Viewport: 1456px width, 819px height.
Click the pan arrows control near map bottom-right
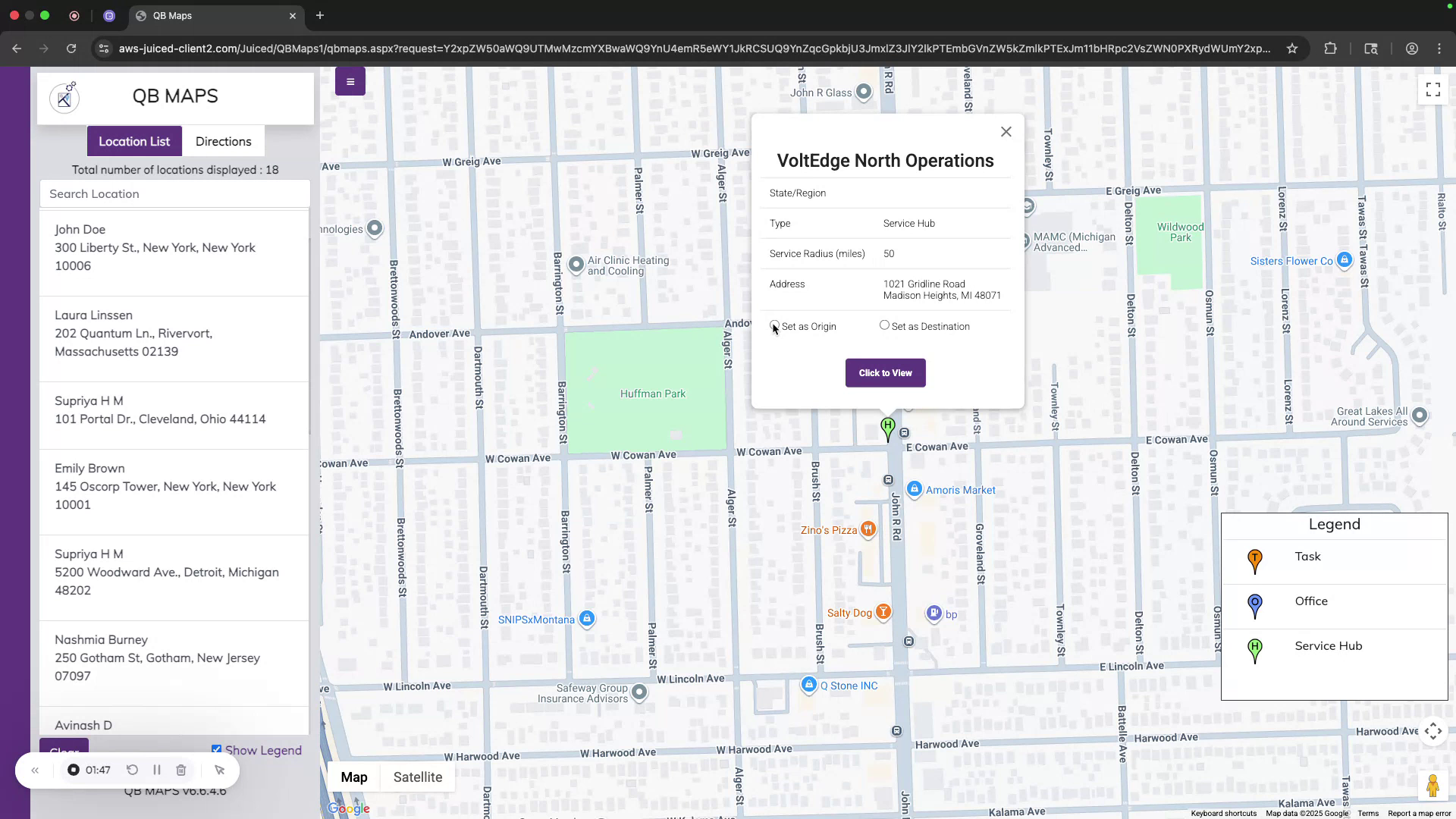[x=1432, y=731]
